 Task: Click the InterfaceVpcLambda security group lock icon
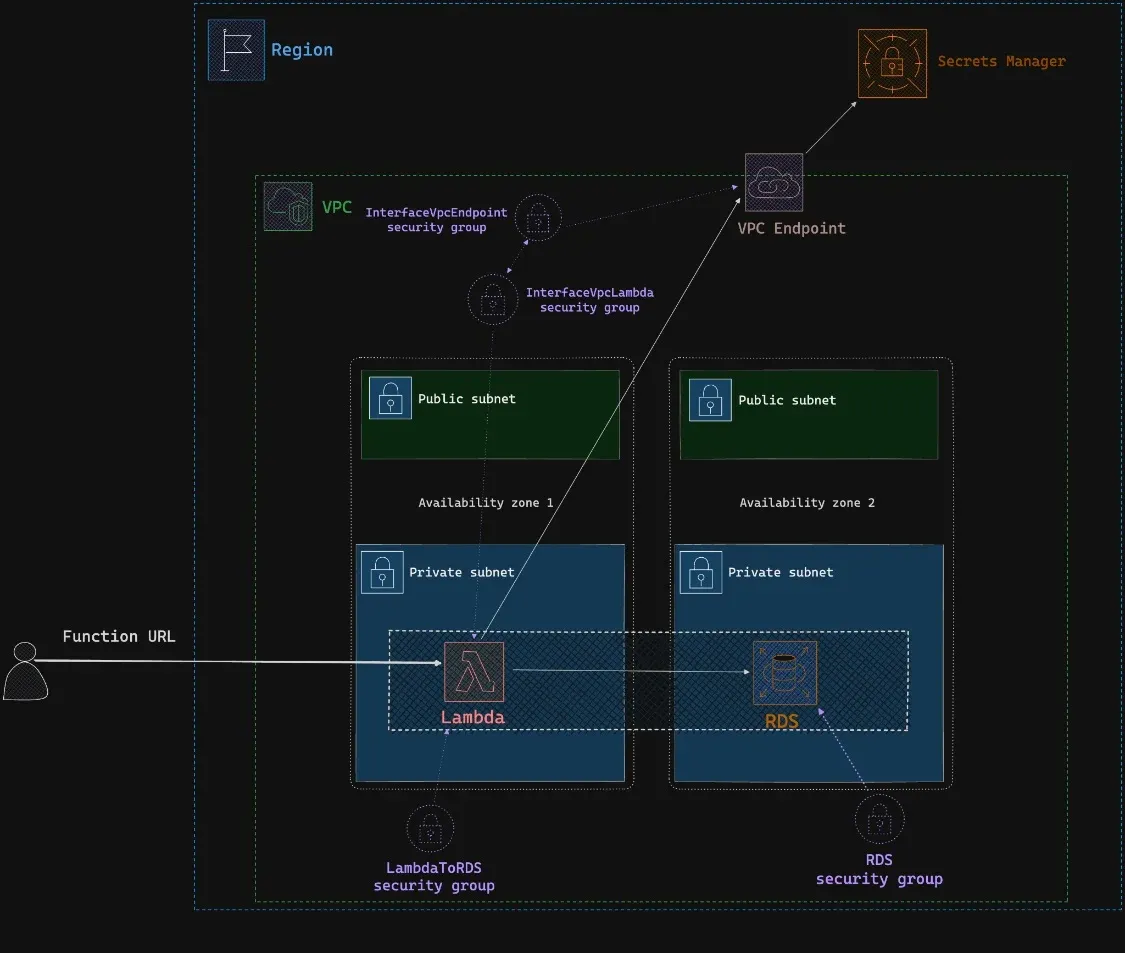(492, 299)
